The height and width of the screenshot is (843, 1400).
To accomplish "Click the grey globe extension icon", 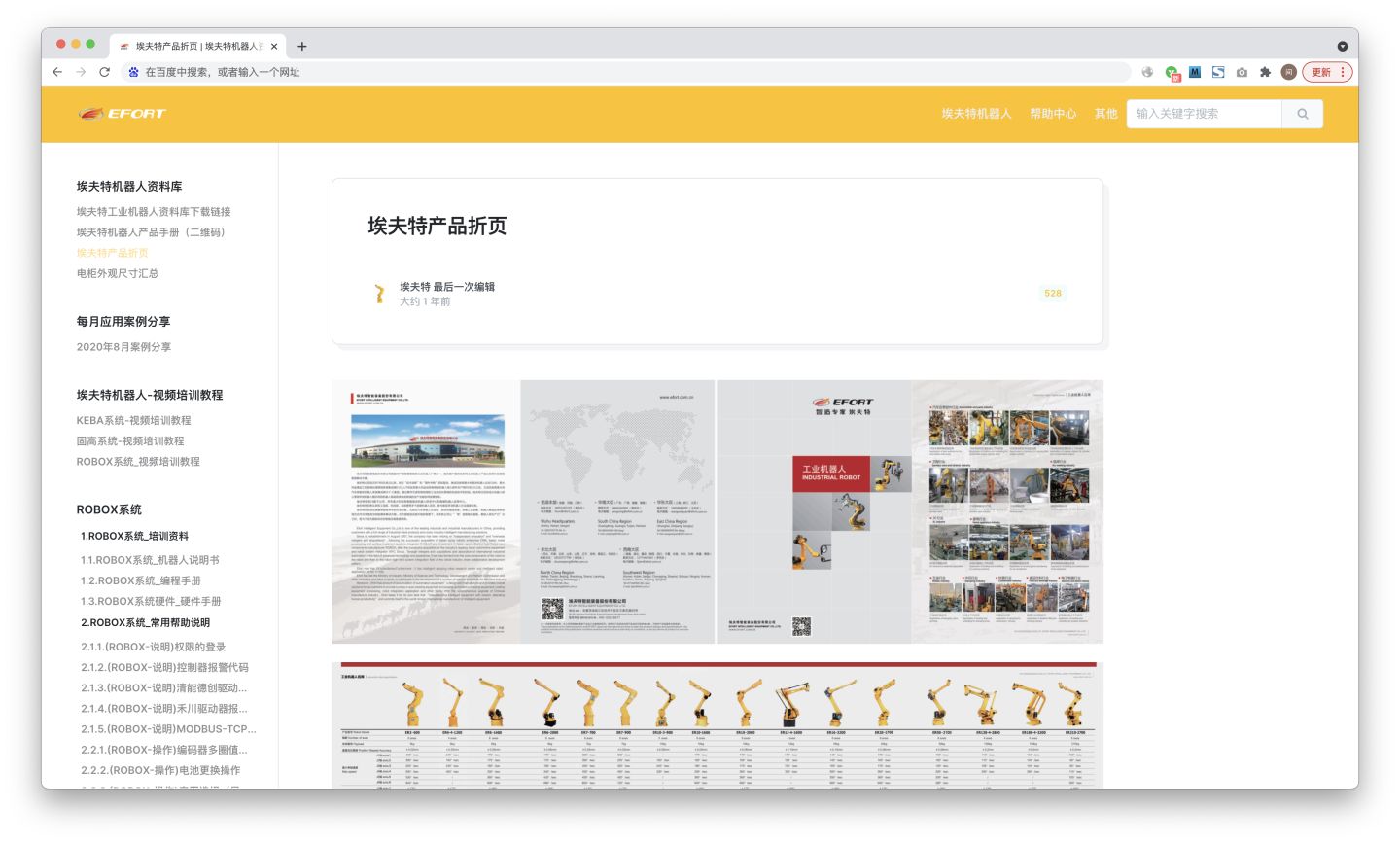I will tap(1147, 72).
